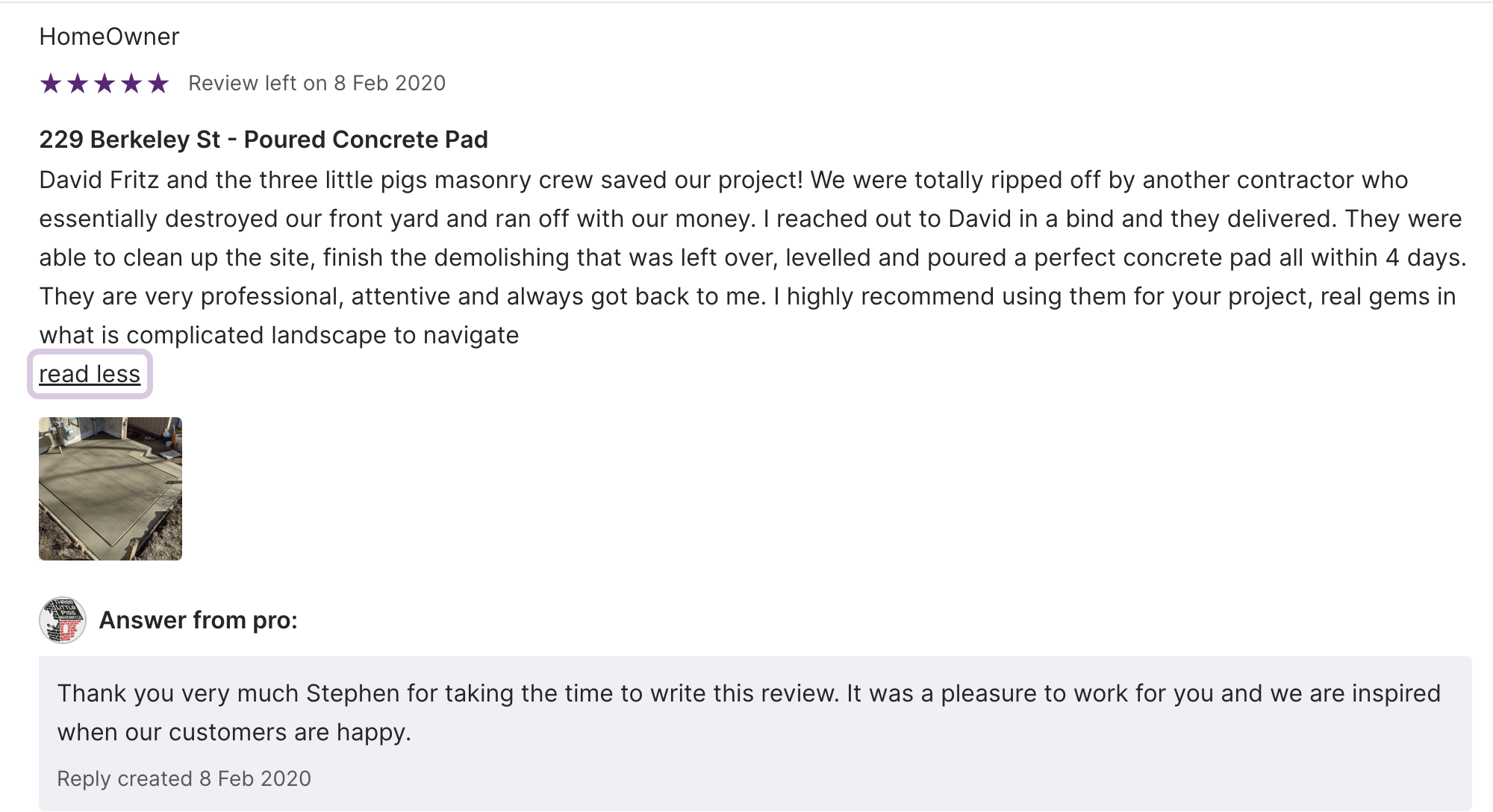Click 'when our customers are happy' reply line

(x=234, y=732)
